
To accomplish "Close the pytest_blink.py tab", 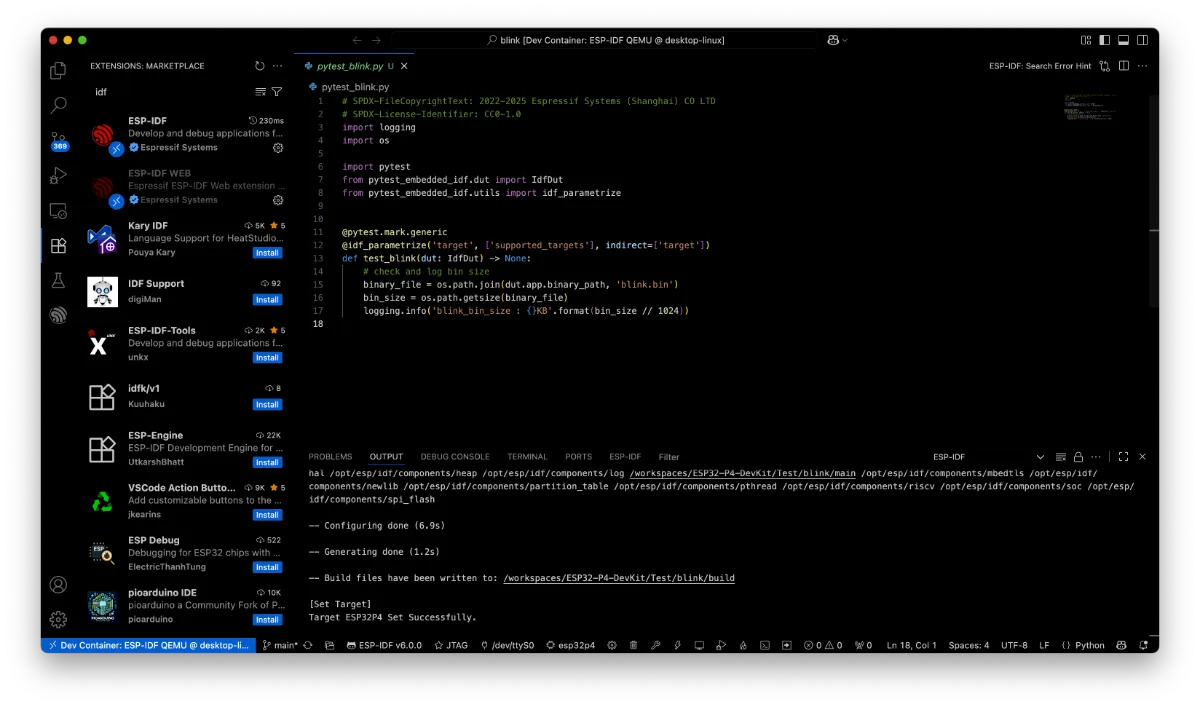I will (x=404, y=66).
